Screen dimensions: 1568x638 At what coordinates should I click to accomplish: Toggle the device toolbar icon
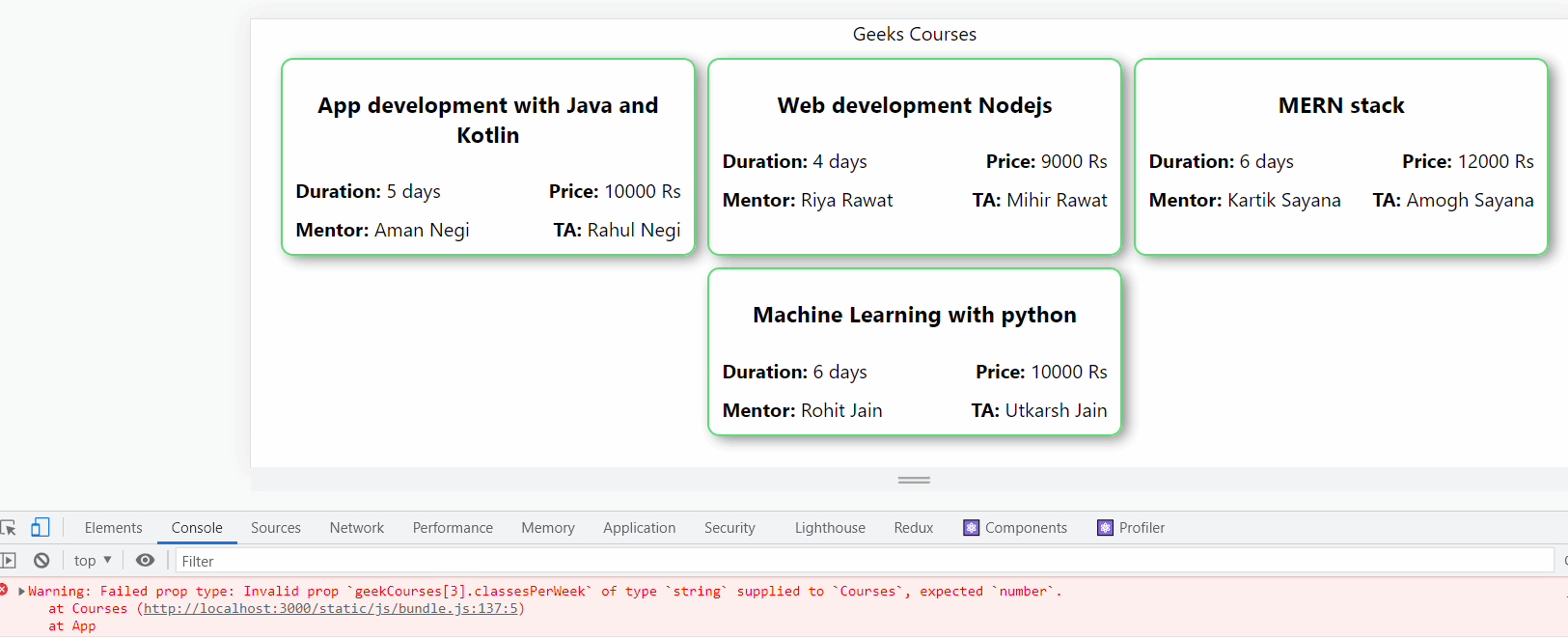(40, 527)
